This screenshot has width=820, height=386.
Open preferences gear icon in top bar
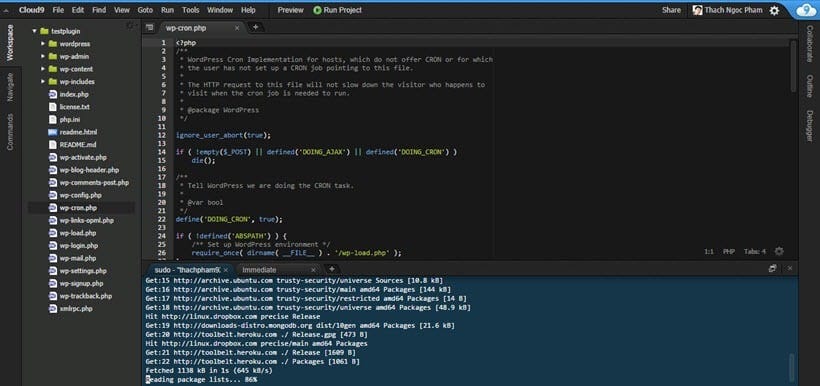(x=775, y=10)
